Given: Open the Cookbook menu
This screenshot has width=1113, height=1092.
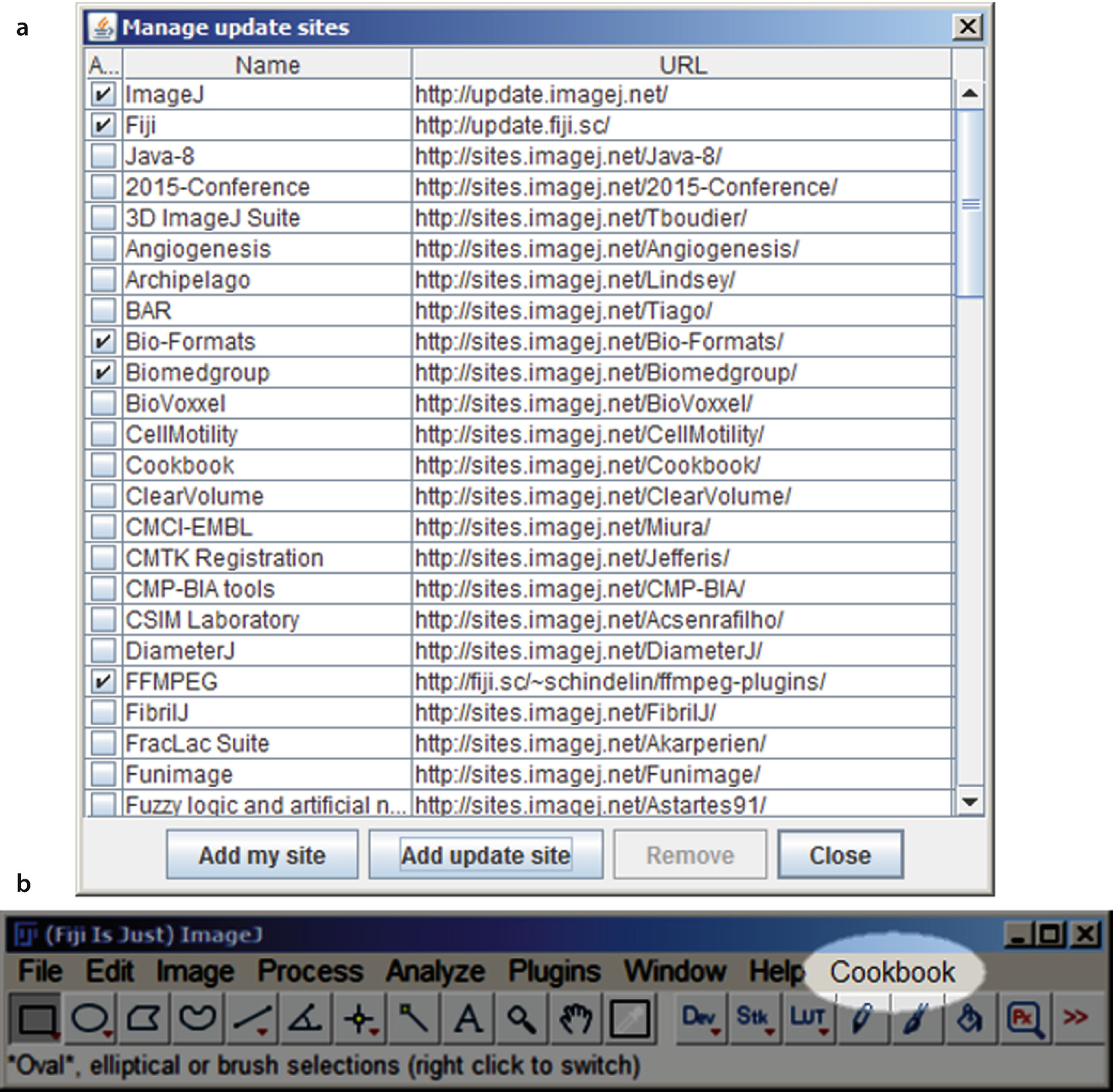Looking at the screenshot, I should (x=893, y=972).
